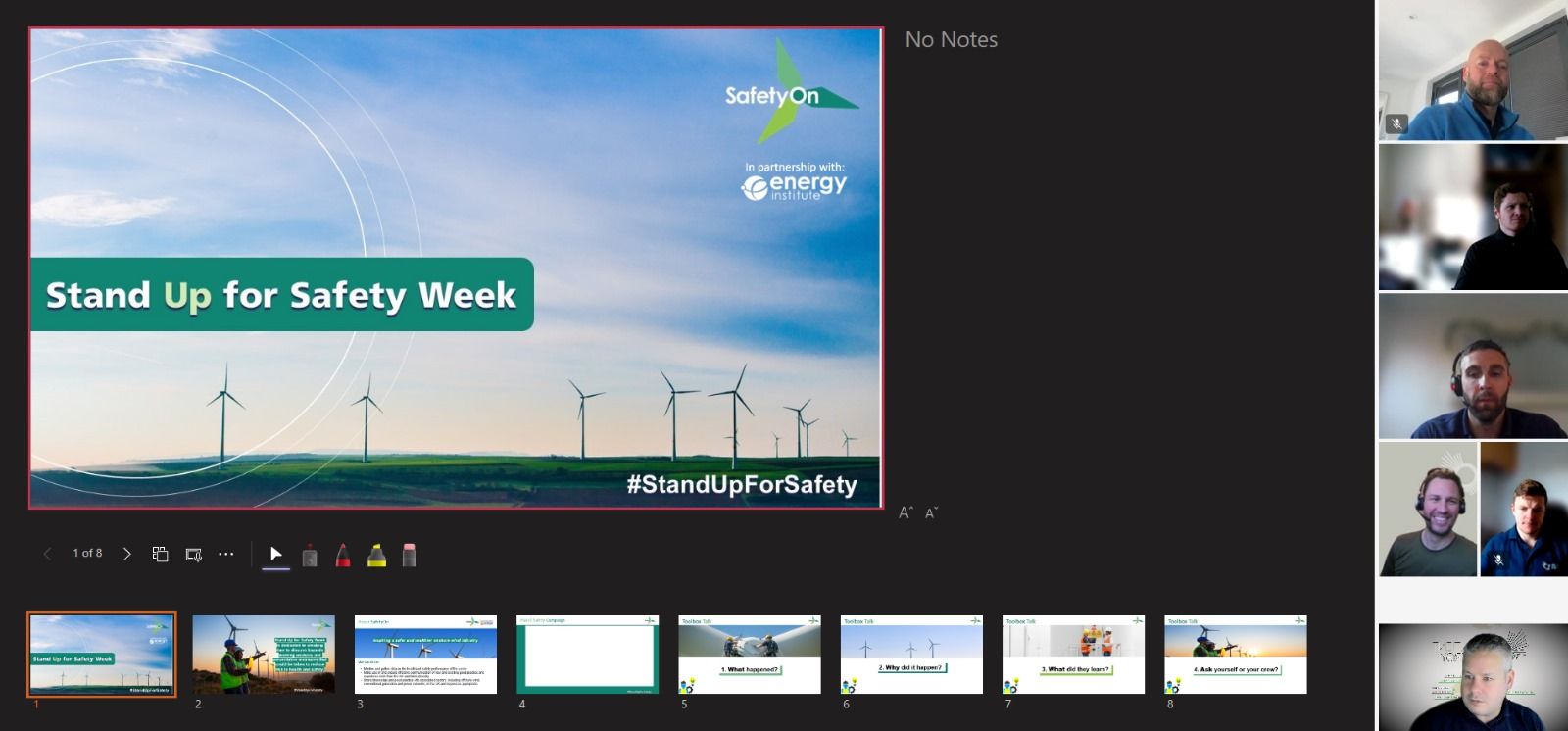Viewport: 1568px width, 731px height.
Task: Select the cursor pointer tool
Action: point(276,555)
